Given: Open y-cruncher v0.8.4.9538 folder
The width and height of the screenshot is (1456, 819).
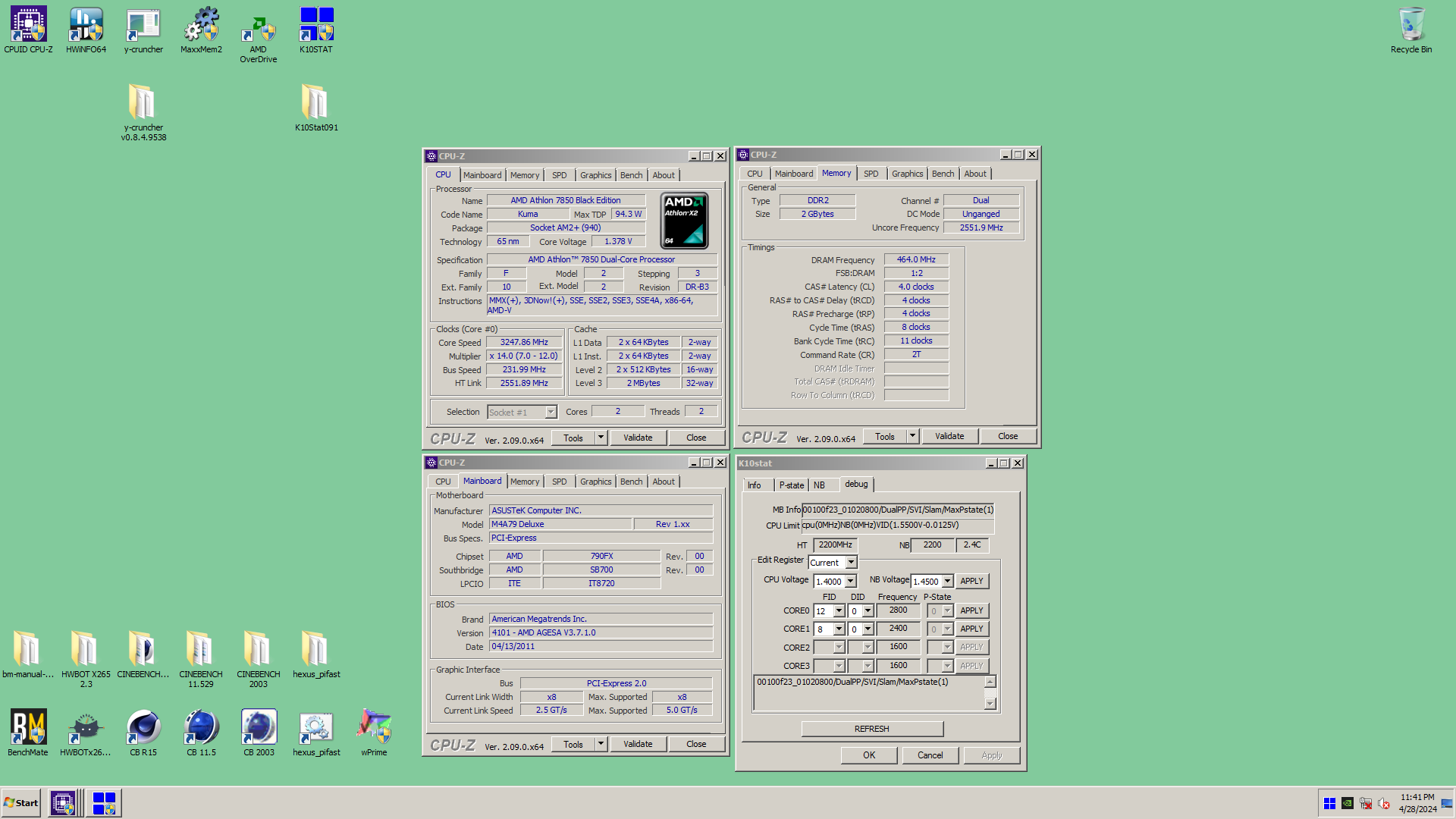Looking at the screenshot, I should coord(143,112).
